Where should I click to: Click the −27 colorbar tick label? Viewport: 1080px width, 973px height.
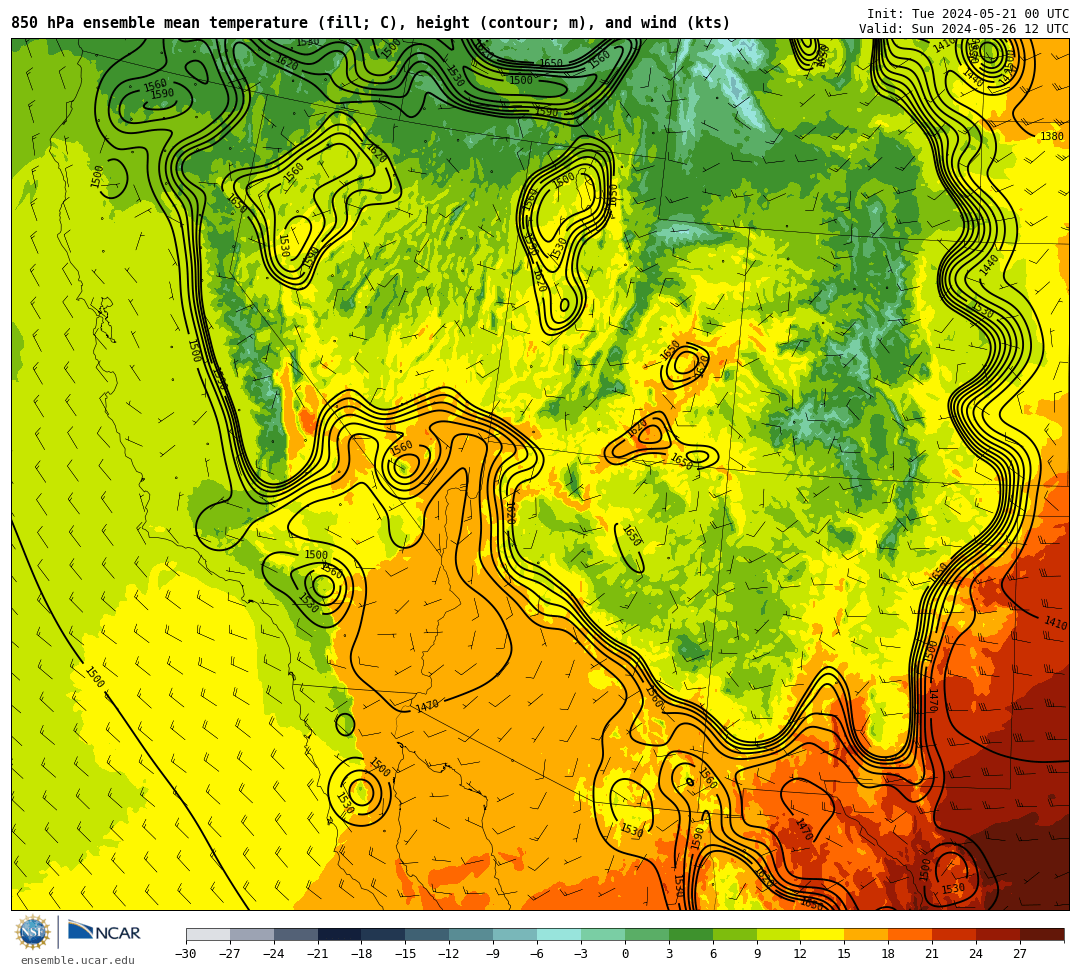coord(230,954)
